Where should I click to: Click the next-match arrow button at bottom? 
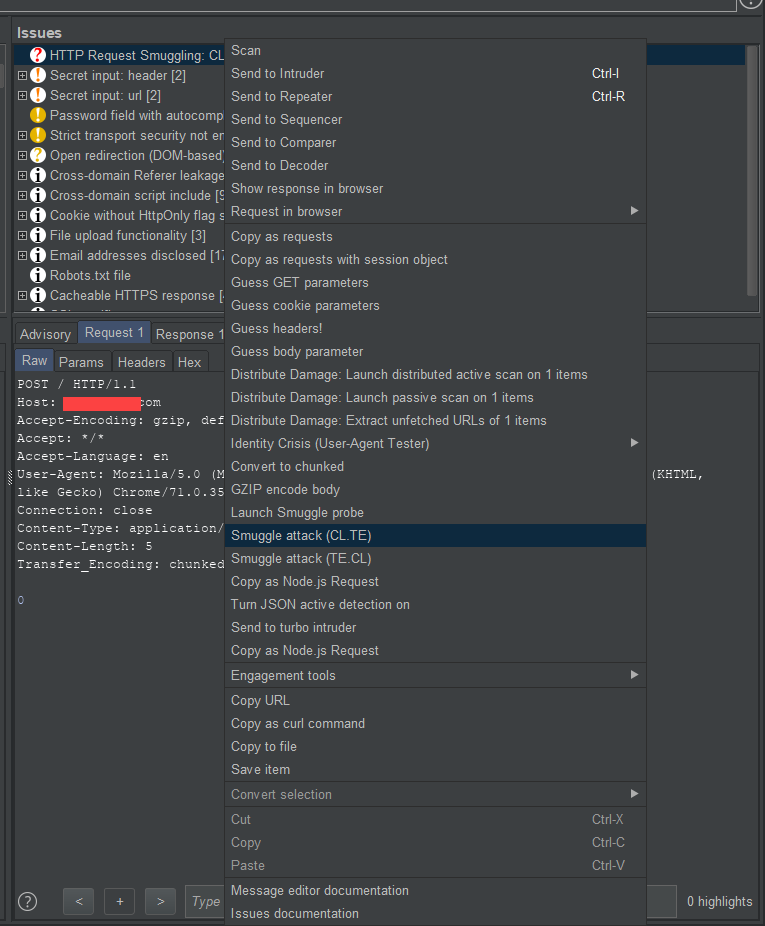tap(160, 901)
